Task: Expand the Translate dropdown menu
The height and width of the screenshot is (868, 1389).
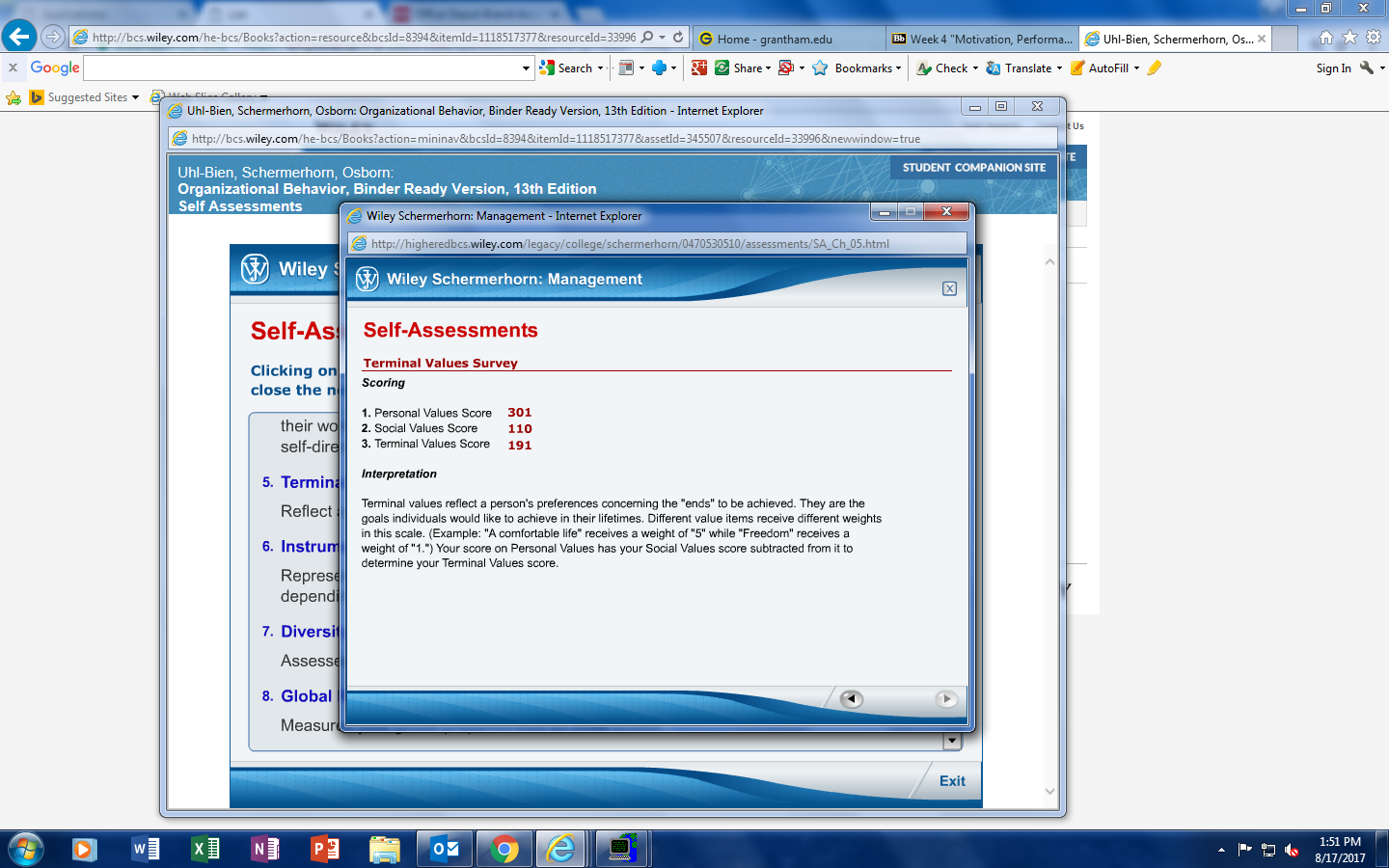Action: point(1059,68)
